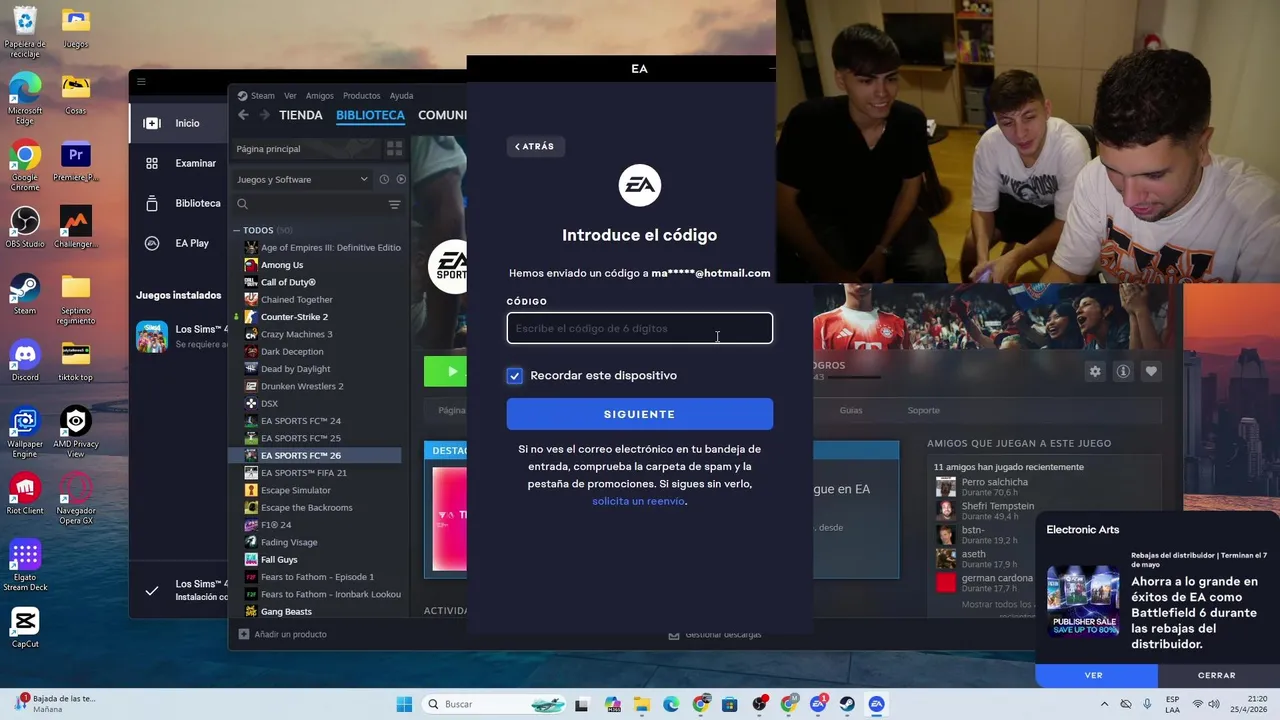
Task: Open the Windows Start menu
Action: (404, 704)
